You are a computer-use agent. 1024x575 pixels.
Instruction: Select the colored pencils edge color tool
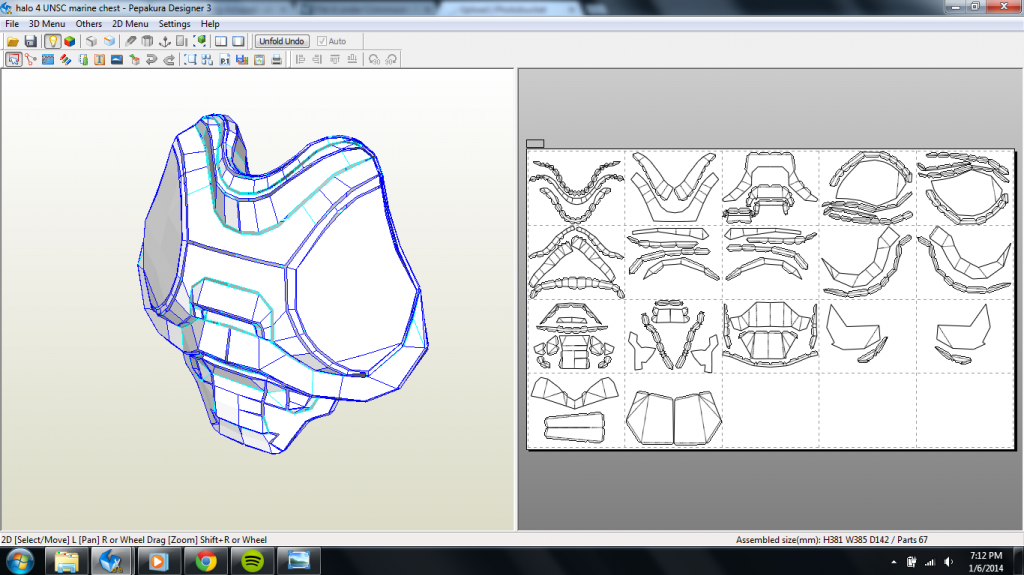(x=65, y=59)
